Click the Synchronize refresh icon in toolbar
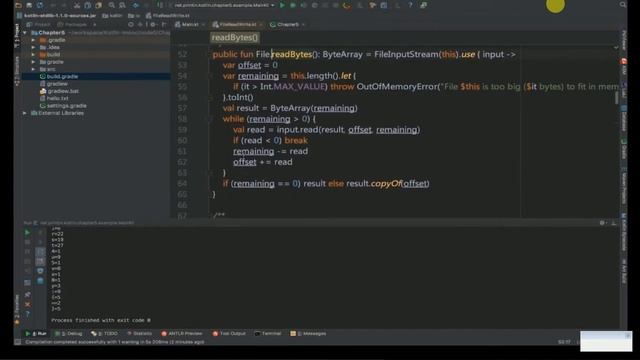The height and width of the screenshot is (360, 640). pyautogui.click(x=40, y=5)
